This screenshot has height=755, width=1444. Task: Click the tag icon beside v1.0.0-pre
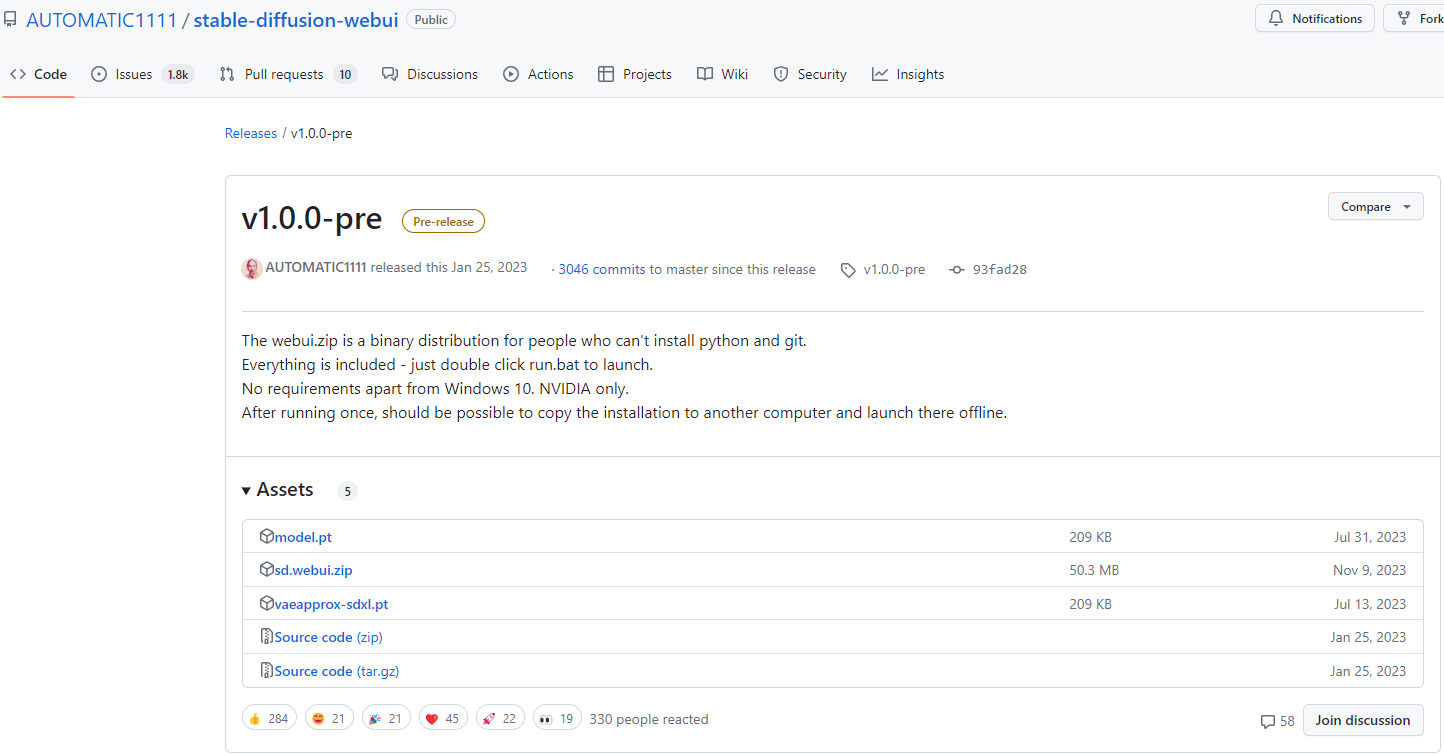point(848,270)
